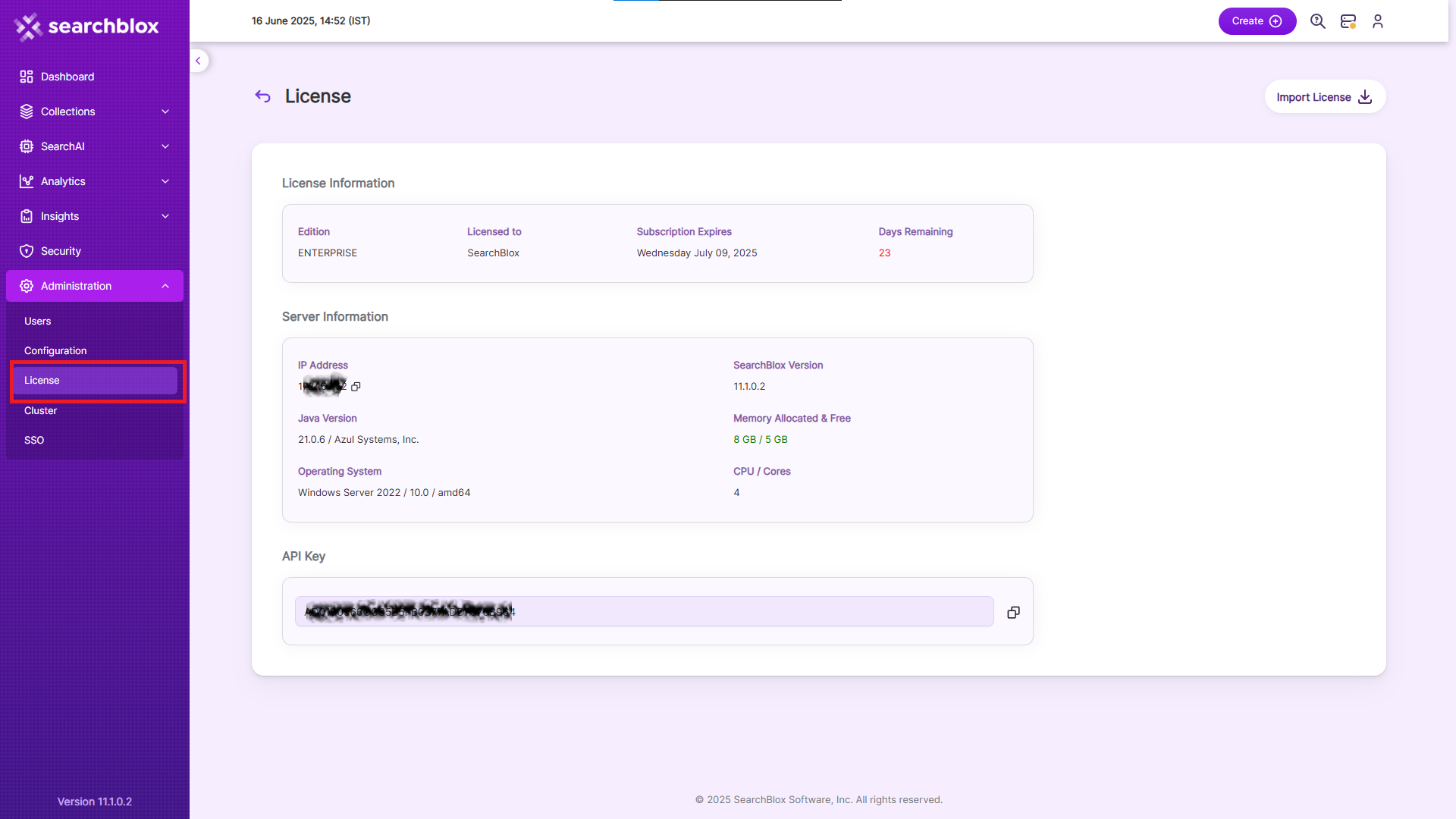Click the ENTERPRISE edition value
1456x819 pixels.
328,253
